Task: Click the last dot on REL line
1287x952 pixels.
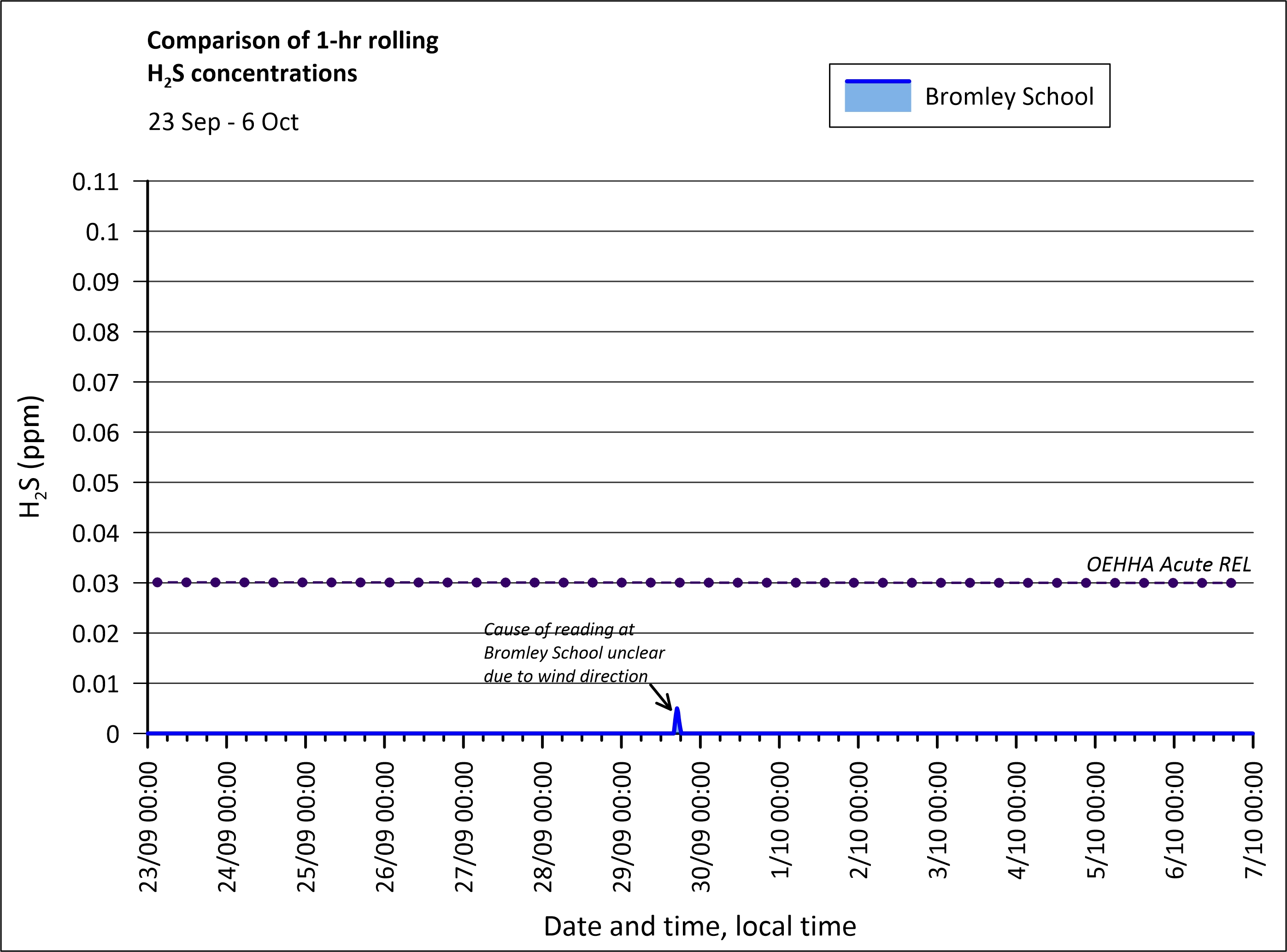Action: (x=1231, y=583)
